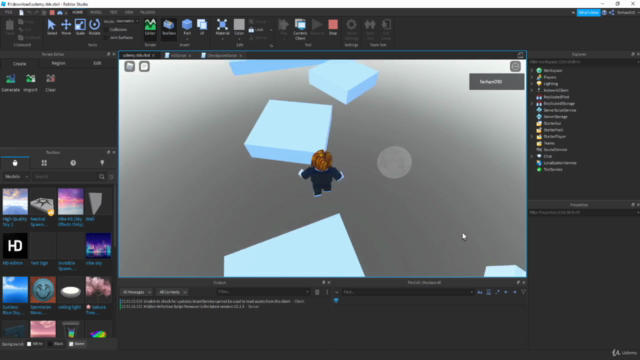Open Toolbox Marketplace tab
The image size is (640, 360).
pyautogui.click(x=15, y=163)
